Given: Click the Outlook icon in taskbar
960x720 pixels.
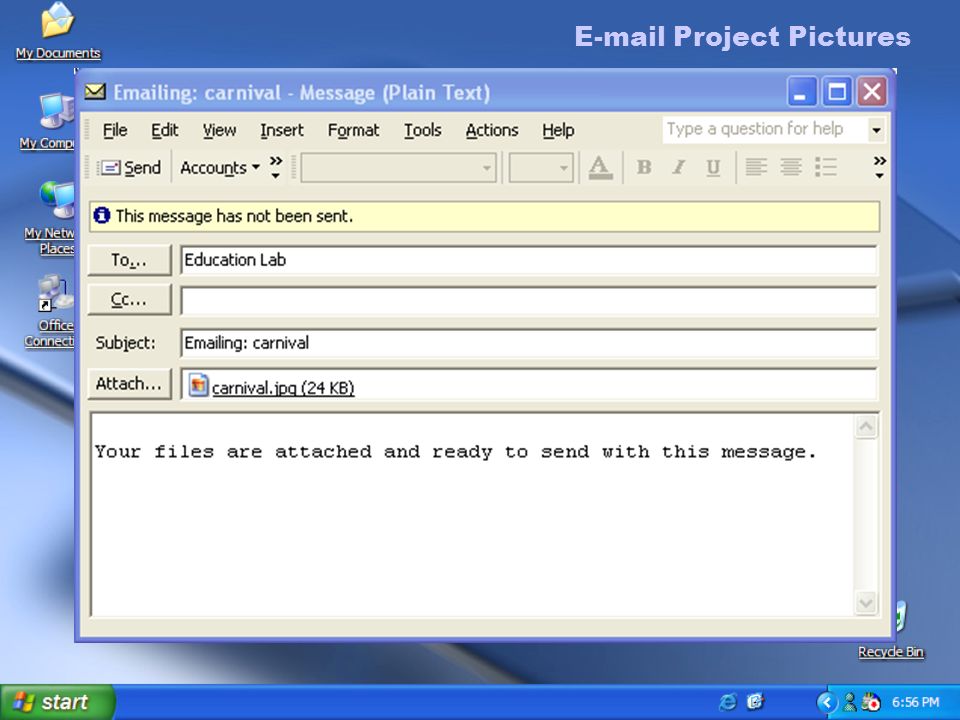Looking at the screenshot, I should coord(756,702).
